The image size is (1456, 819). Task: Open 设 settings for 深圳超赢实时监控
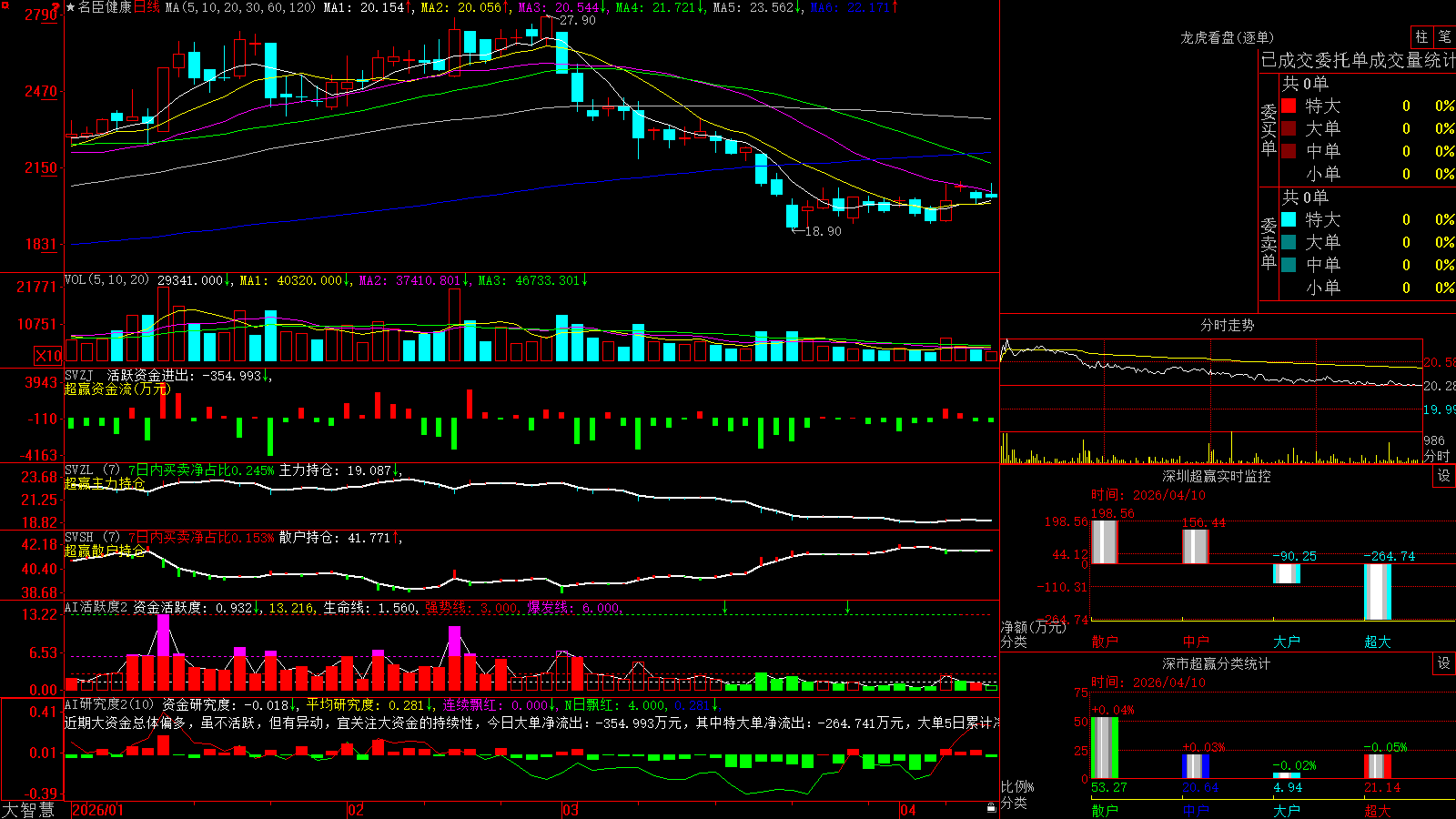pos(1444,476)
